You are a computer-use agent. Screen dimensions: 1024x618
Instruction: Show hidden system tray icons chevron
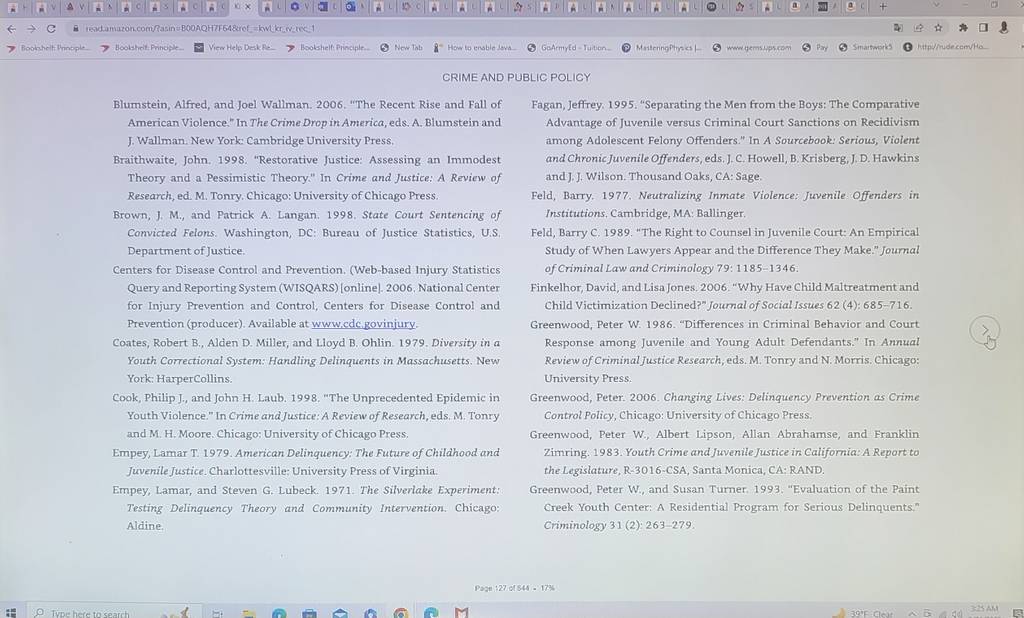(912, 613)
